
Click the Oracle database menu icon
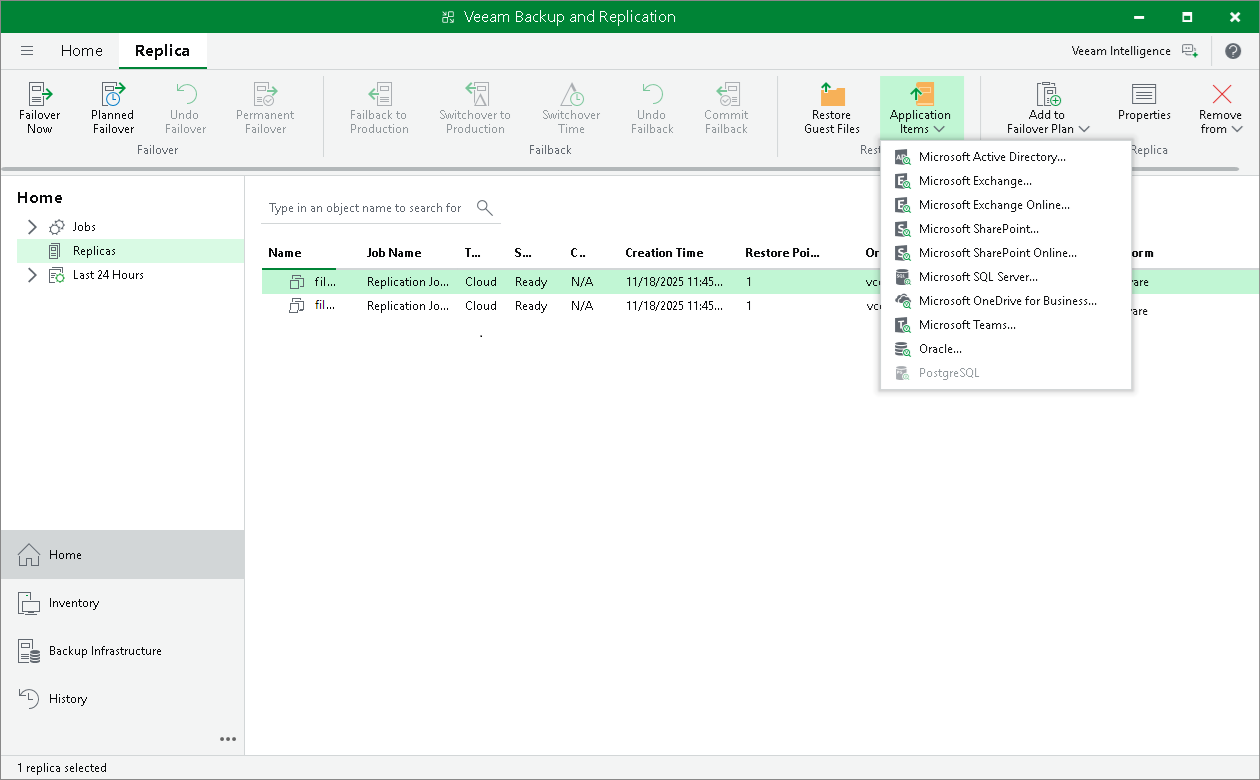[902, 349]
